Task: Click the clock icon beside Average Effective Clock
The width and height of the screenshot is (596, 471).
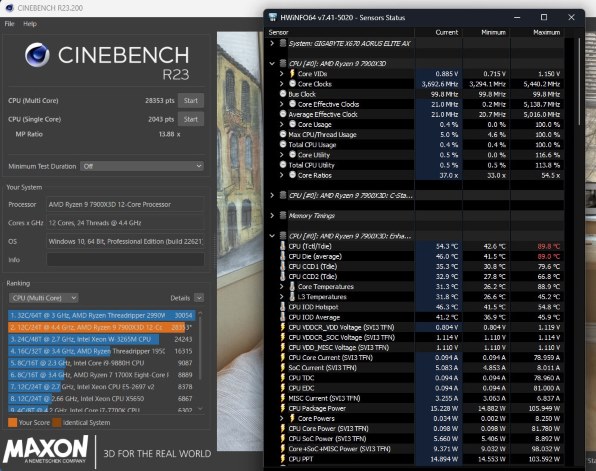Action: (x=283, y=114)
